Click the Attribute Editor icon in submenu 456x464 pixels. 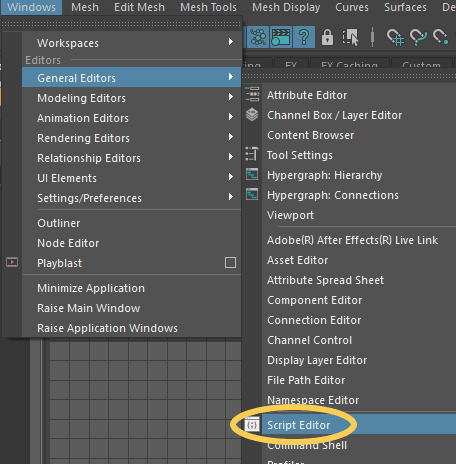(x=252, y=94)
